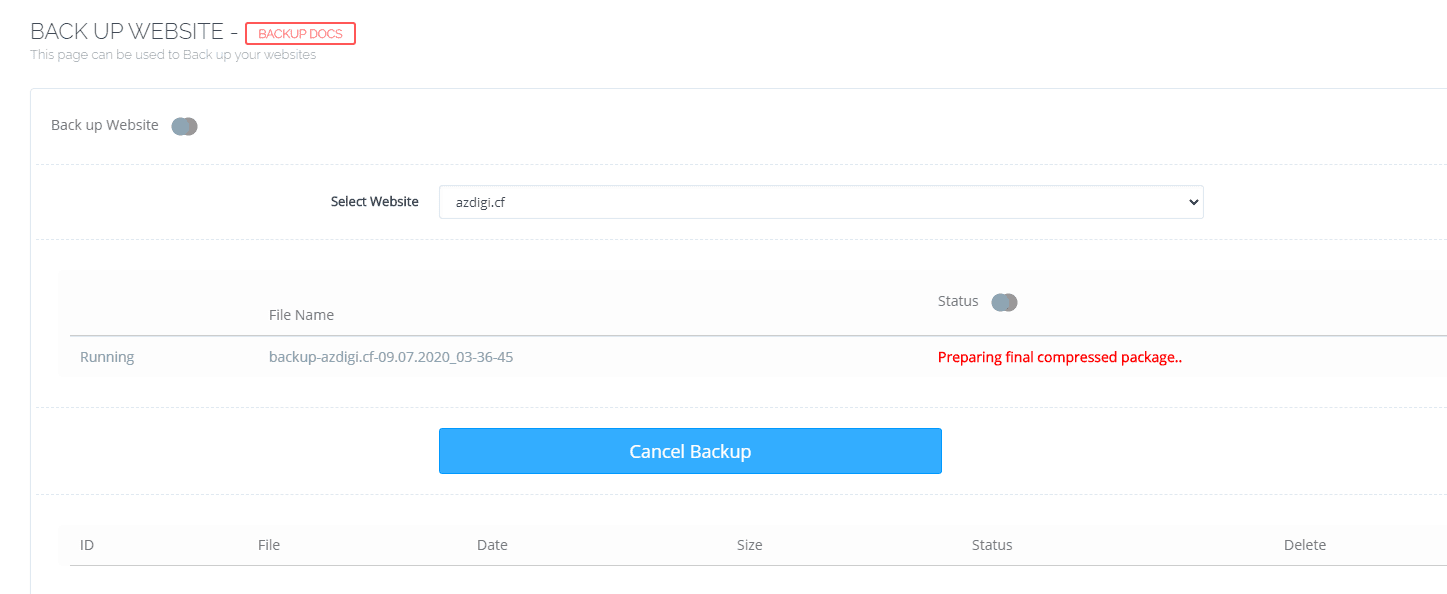Click the dropdown arrow of website selector
This screenshot has width=1447, height=594.
(x=1192, y=202)
